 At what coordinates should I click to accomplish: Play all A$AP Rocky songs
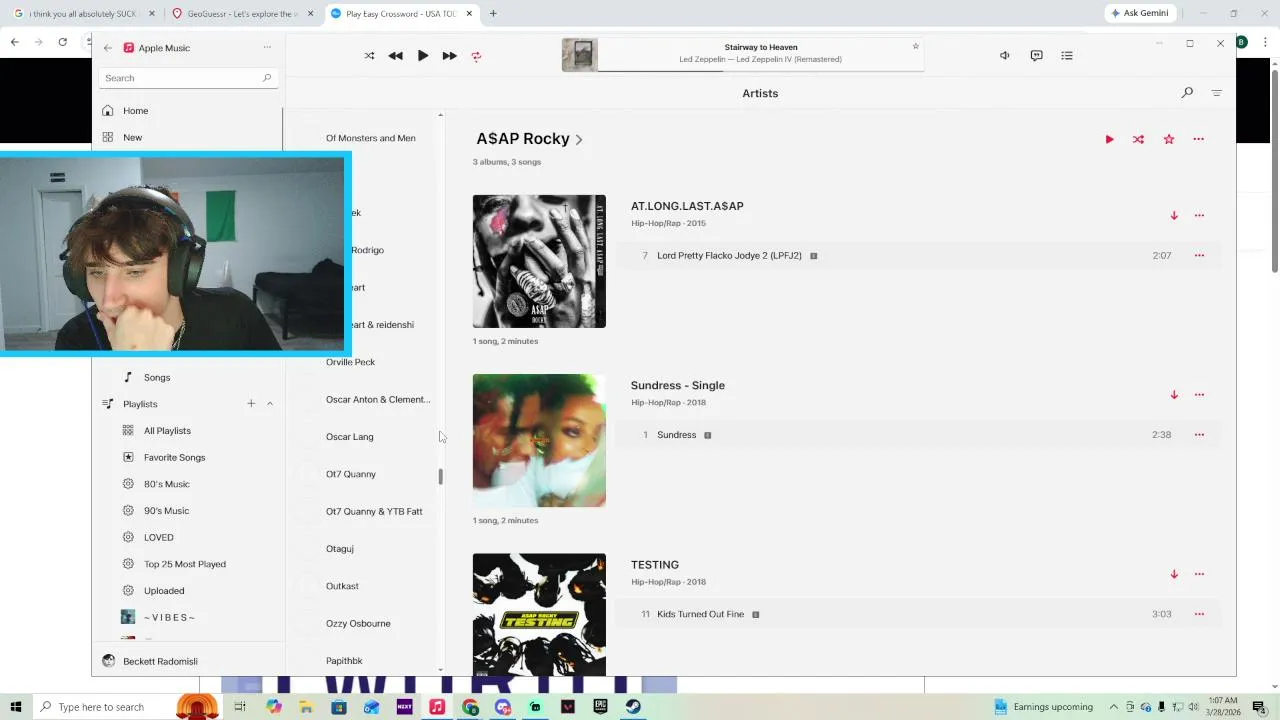coord(1109,139)
